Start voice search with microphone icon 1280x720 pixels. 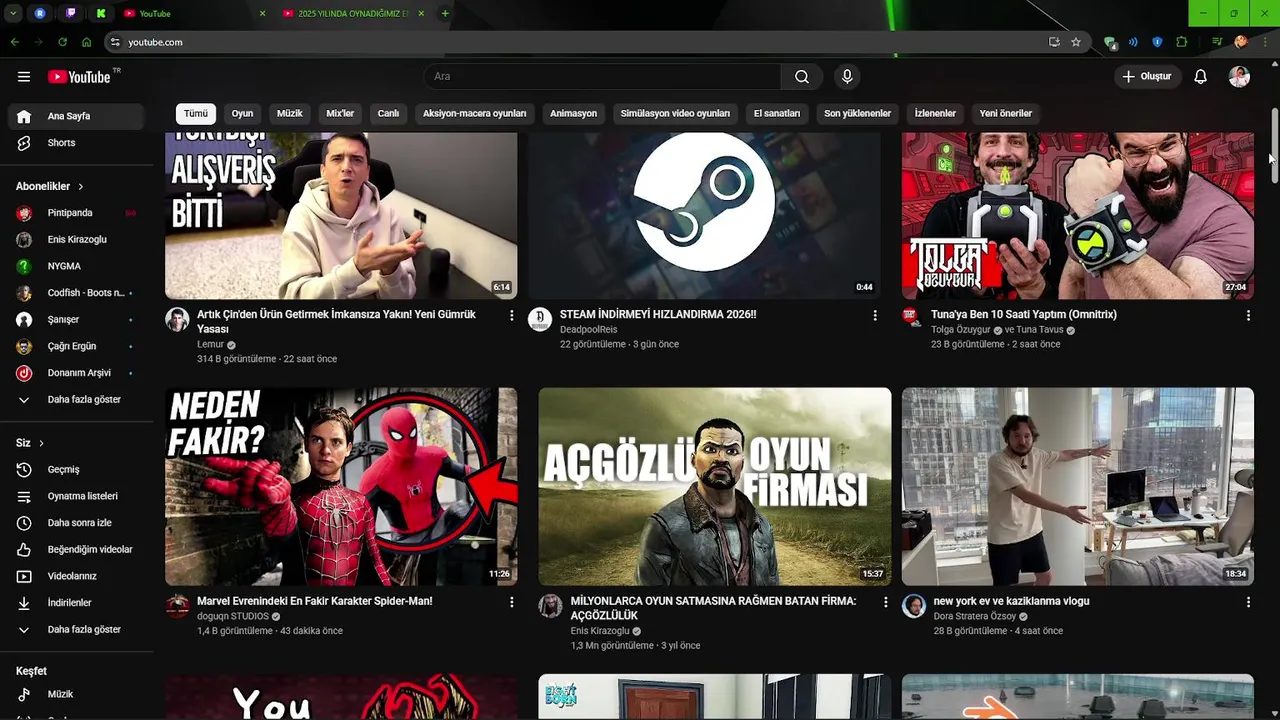[847, 77]
